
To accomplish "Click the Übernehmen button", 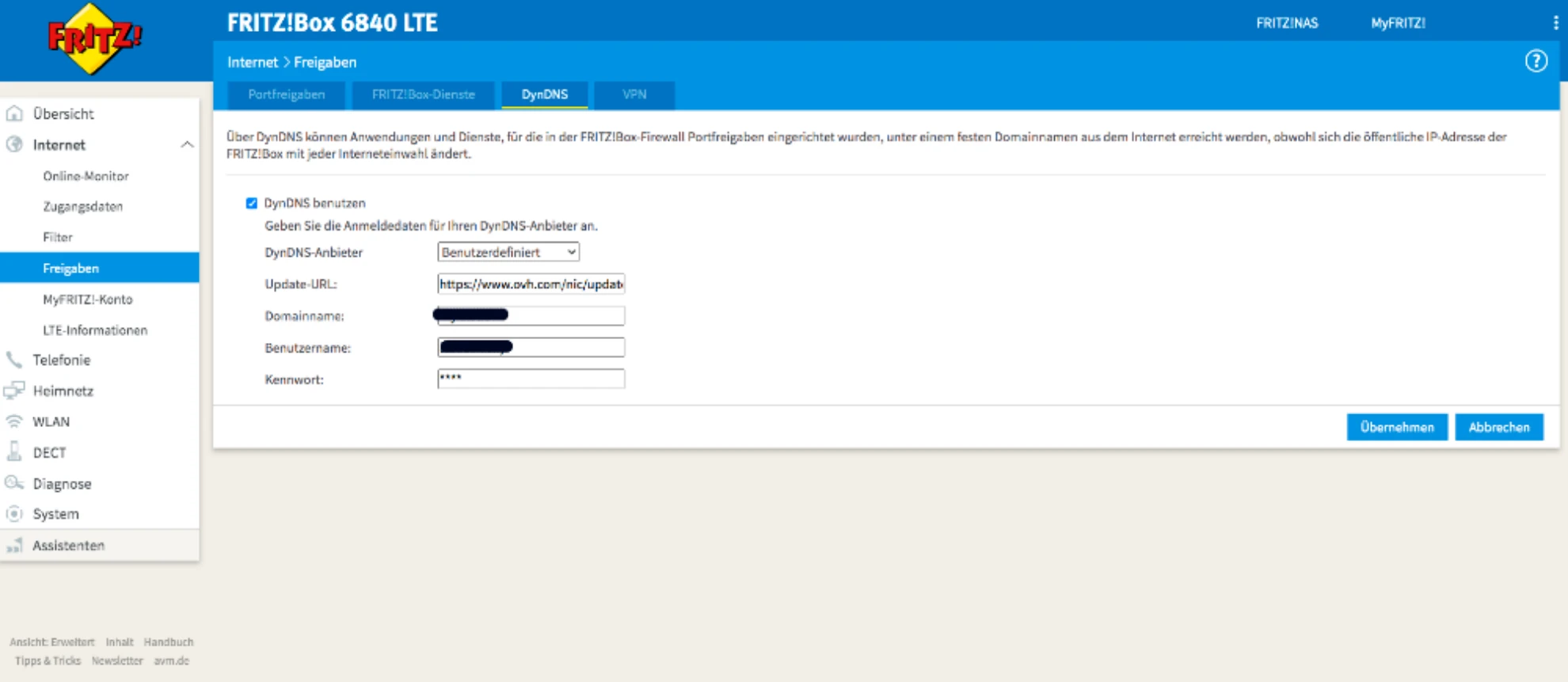I will click(1396, 427).
